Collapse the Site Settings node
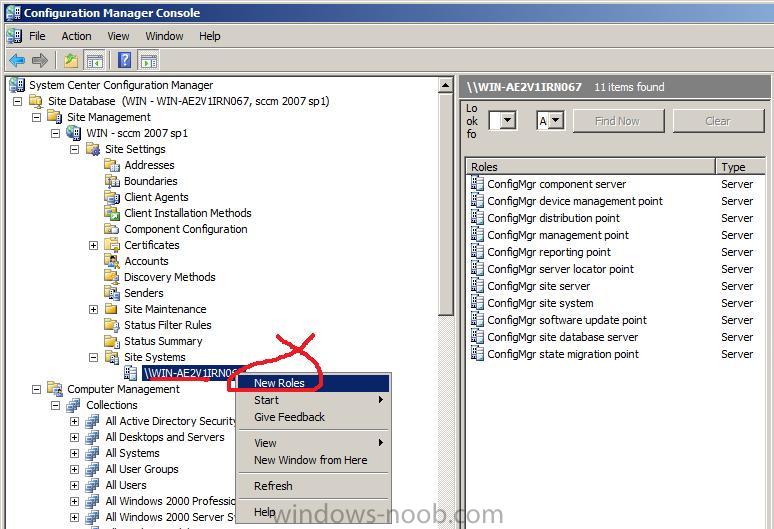This screenshot has height=529, width=774. (75, 149)
